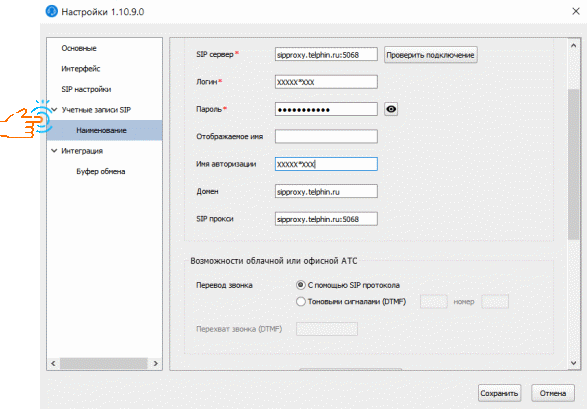Image resolution: width=587 pixels, height=409 pixels.
Task: Select 'Тоновыми сигналами (DTMF)' radio option
Action: pos(301,302)
